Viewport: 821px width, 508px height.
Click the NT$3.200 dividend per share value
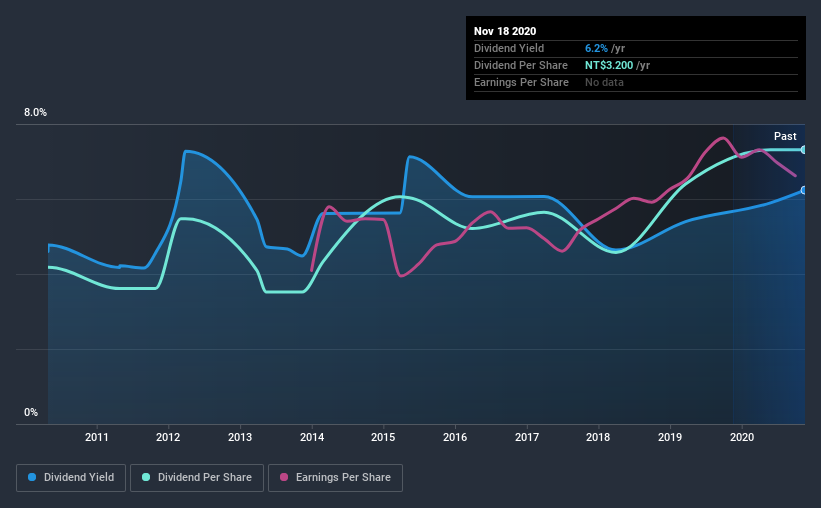(609, 65)
